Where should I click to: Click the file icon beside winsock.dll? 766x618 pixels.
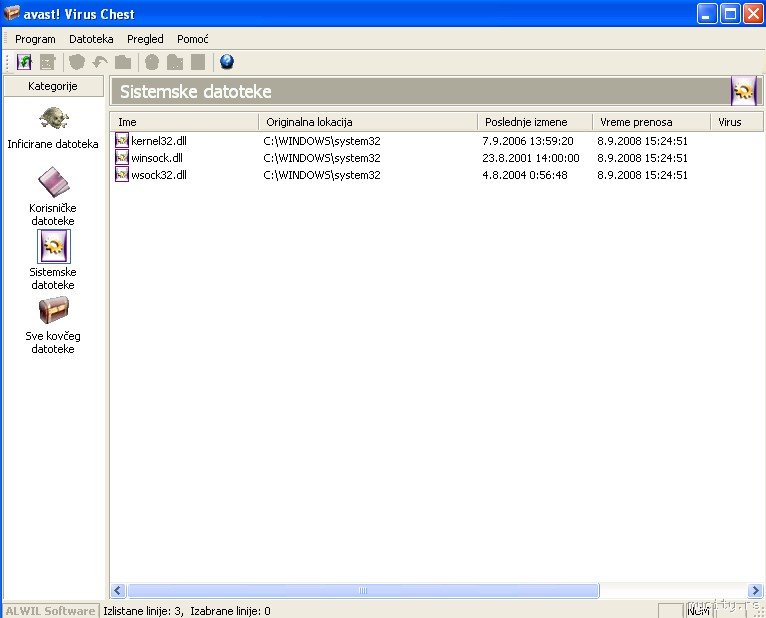122,157
